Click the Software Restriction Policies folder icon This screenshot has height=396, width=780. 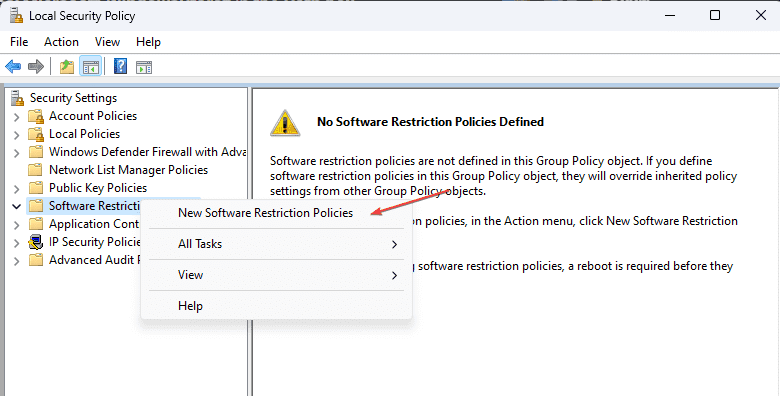tap(36, 206)
